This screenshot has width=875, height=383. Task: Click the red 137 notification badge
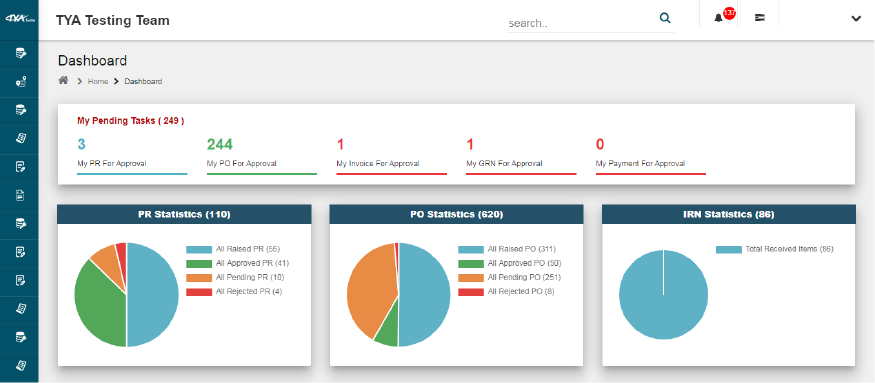point(729,13)
